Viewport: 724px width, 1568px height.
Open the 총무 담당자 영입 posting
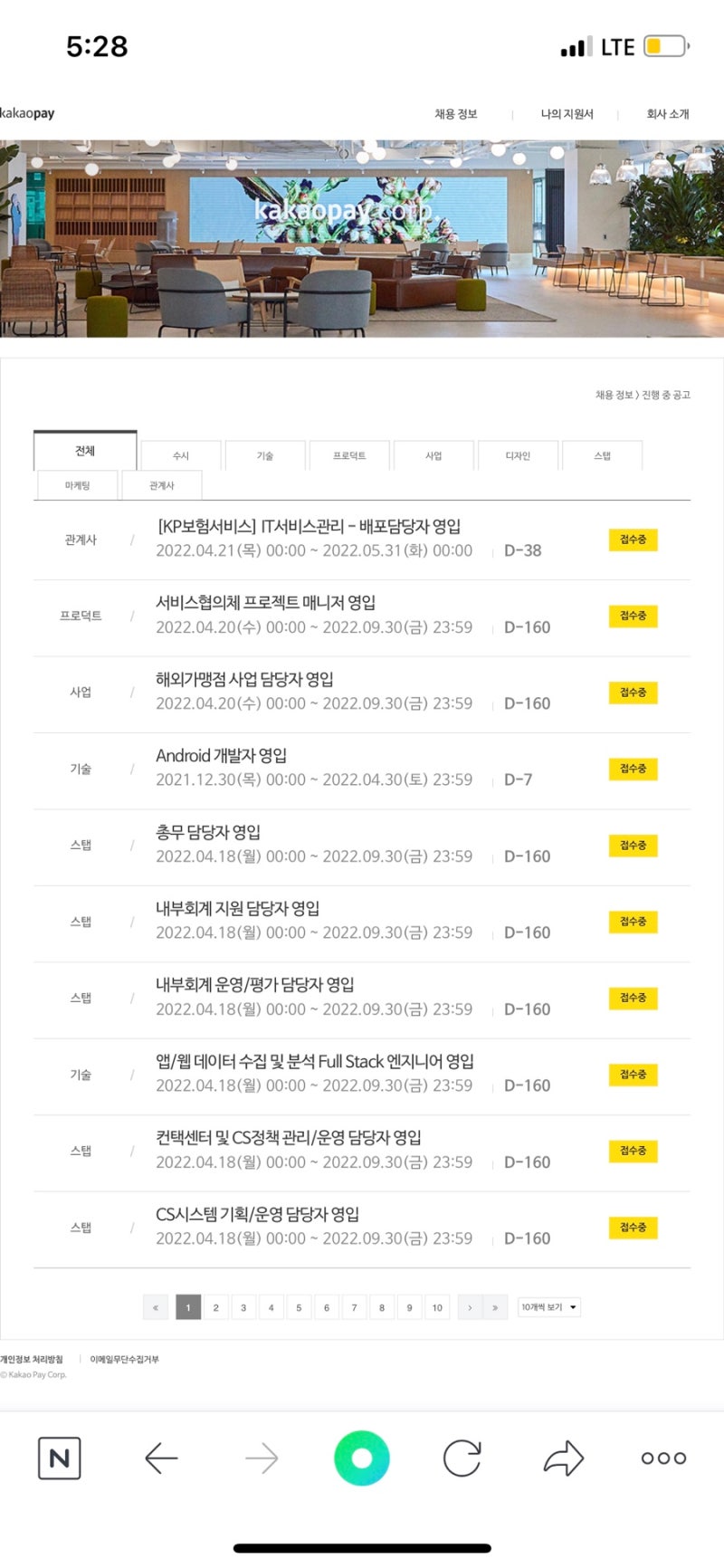[x=208, y=832]
